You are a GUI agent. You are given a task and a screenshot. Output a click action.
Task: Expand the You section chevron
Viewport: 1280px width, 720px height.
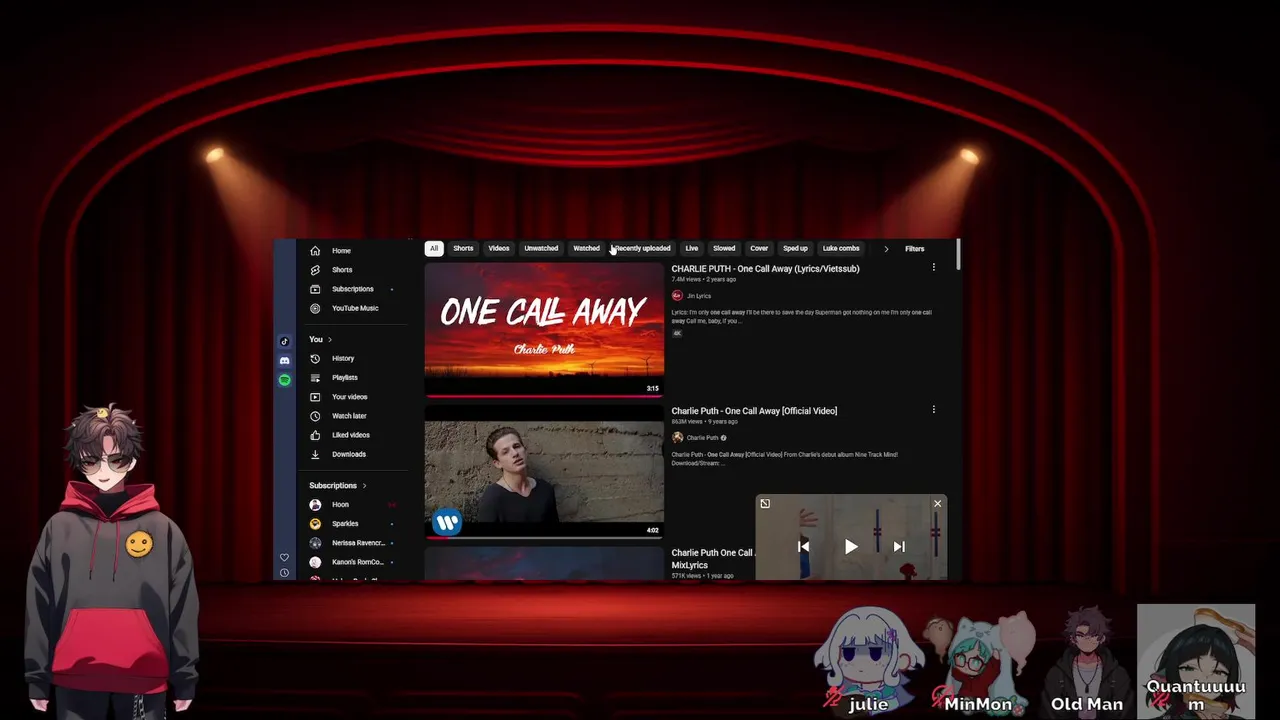tap(330, 340)
